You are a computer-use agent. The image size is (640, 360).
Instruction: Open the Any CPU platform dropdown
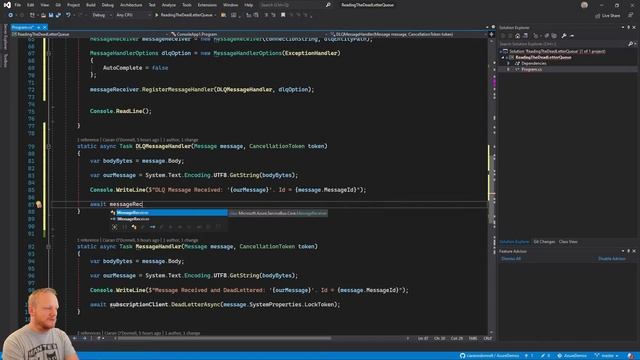click(133, 15)
